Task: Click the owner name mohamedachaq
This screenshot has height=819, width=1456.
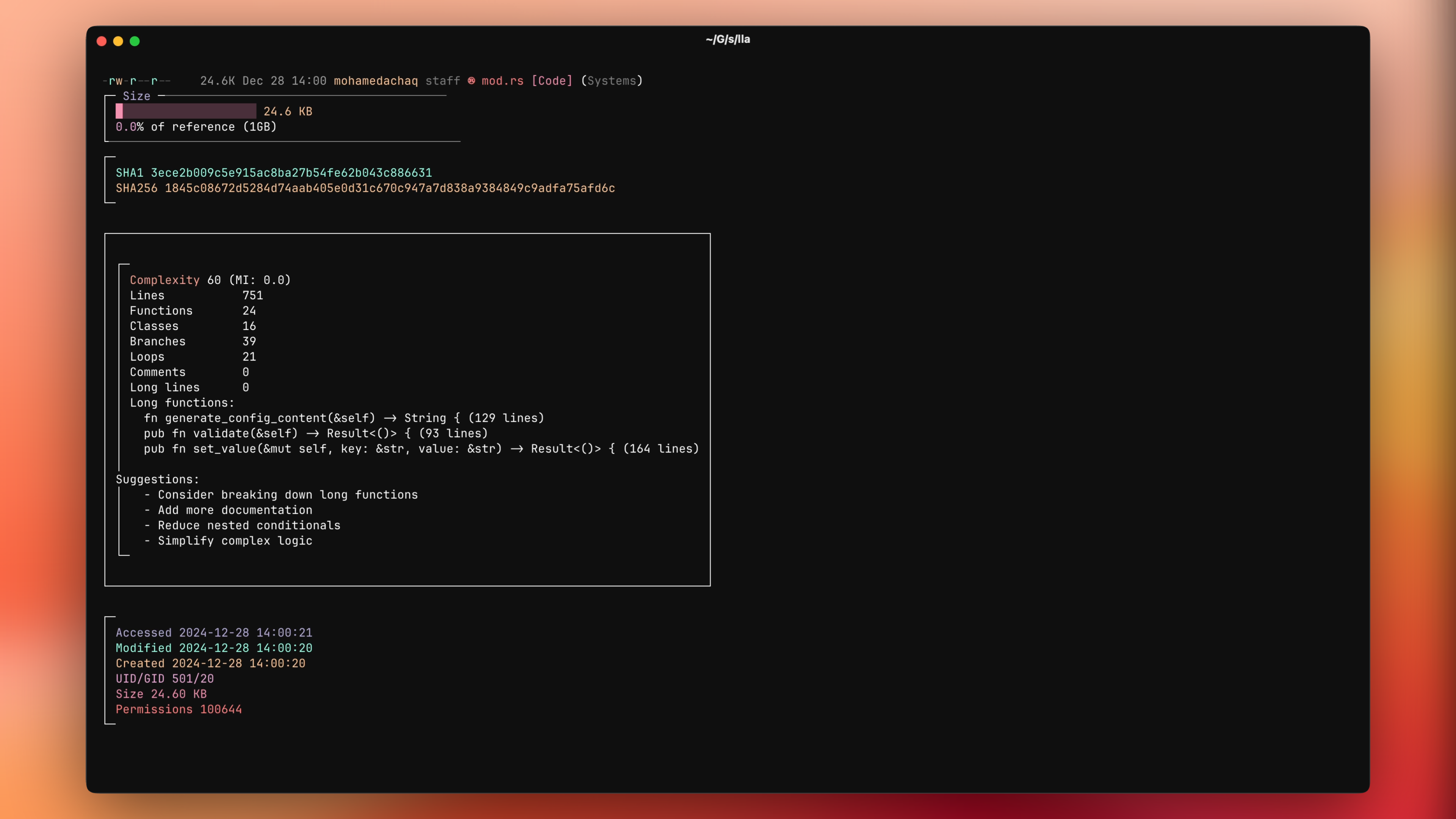Action: click(376, 81)
